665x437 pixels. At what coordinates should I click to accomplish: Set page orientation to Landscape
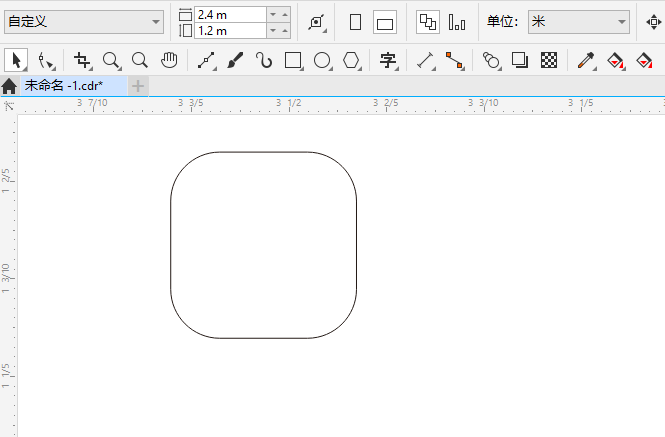tap(385, 22)
